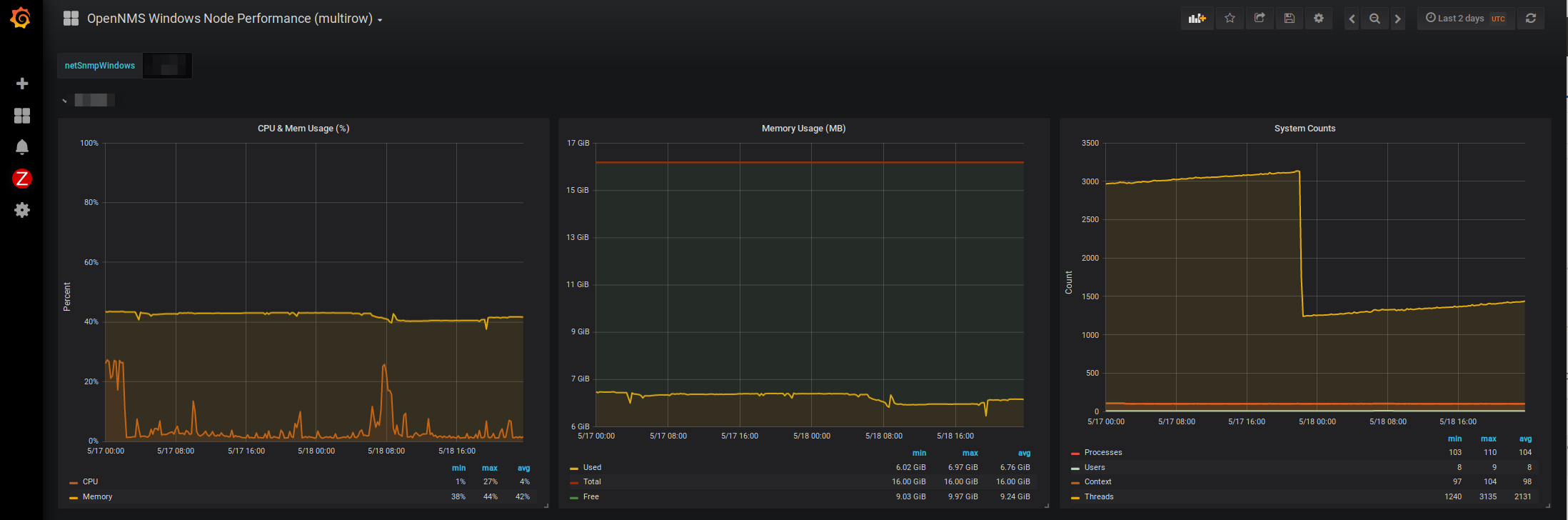1568x520 pixels.
Task: Click the dashboard grid icon beside the title
Action: coord(71,19)
